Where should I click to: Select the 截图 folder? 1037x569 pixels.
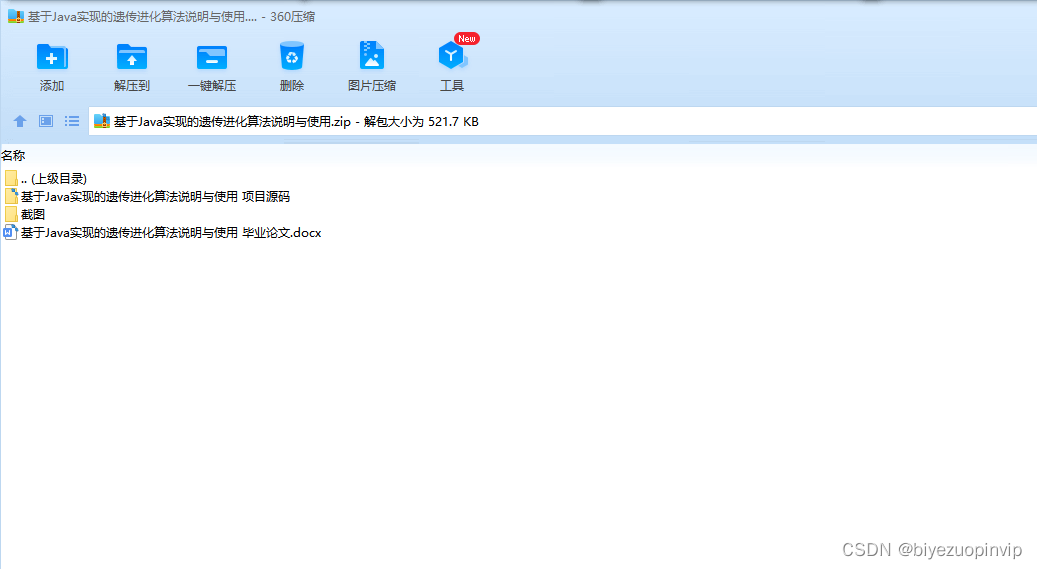click(24, 214)
